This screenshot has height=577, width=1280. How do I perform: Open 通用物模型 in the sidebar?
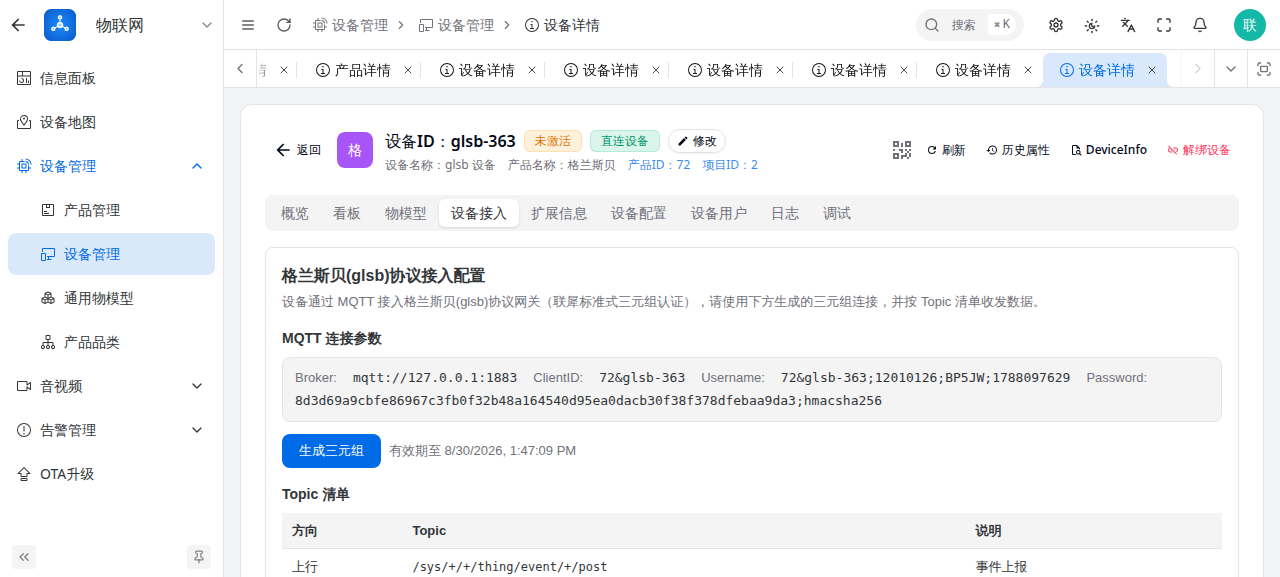[111, 298]
